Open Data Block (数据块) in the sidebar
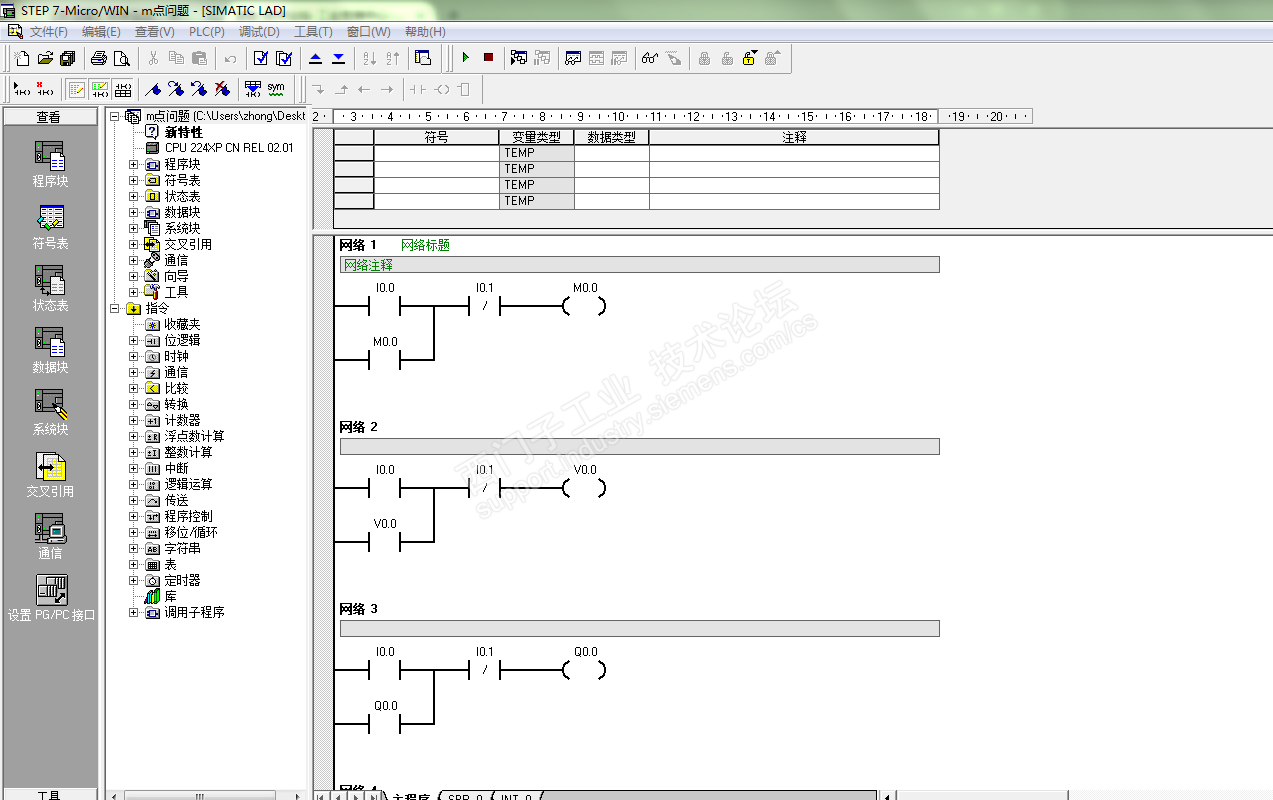Image resolution: width=1273 pixels, height=800 pixels. (x=50, y=351)
